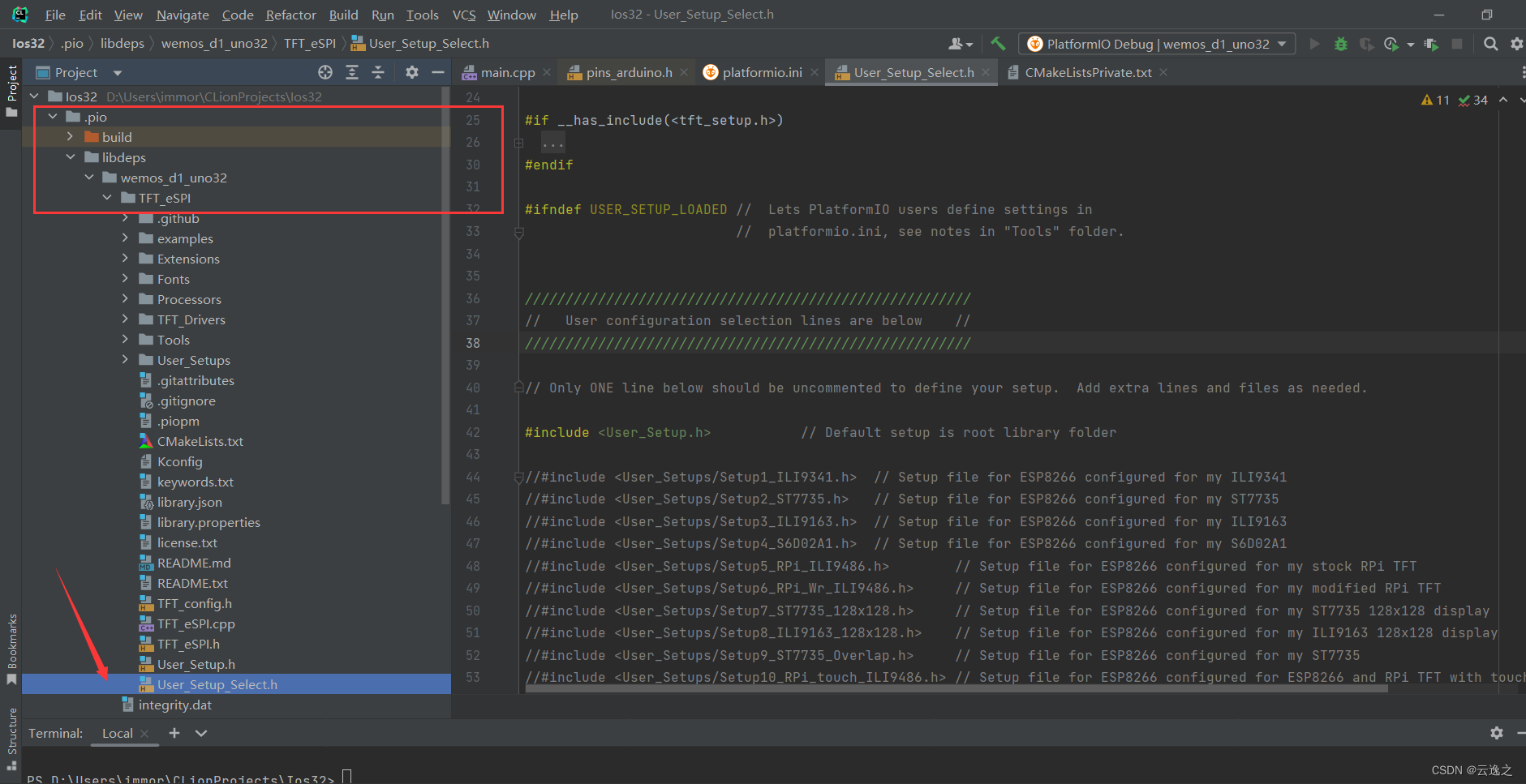Hide the Project panel with minus icon
Viewport: 1526px width, 784px height.
coord(438,72)
